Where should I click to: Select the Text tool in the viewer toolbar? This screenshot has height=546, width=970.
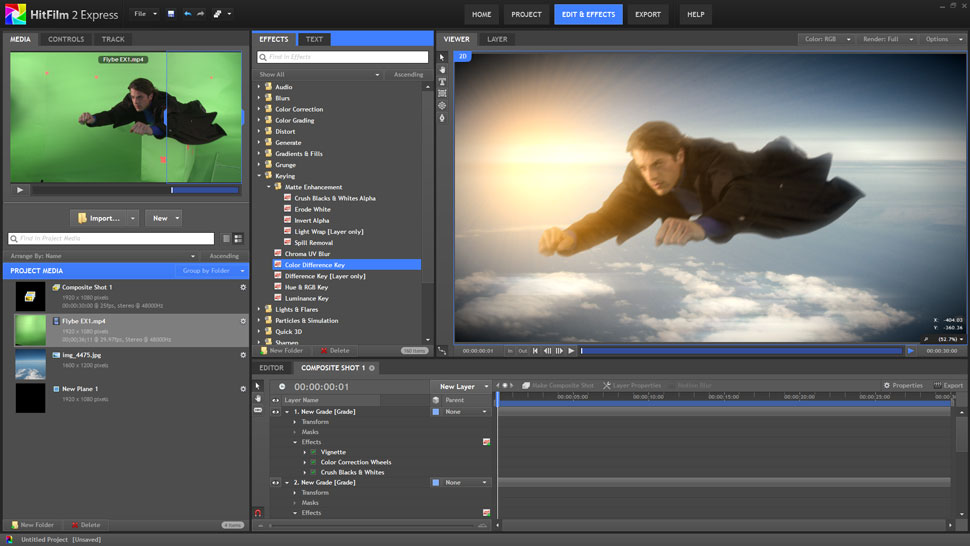(442, 82)
